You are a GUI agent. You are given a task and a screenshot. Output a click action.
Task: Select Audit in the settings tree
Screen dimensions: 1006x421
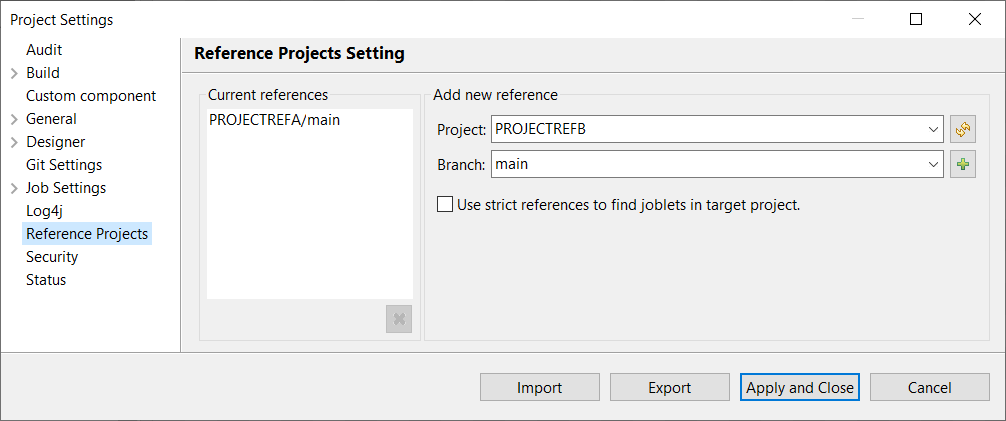[44, 50]
